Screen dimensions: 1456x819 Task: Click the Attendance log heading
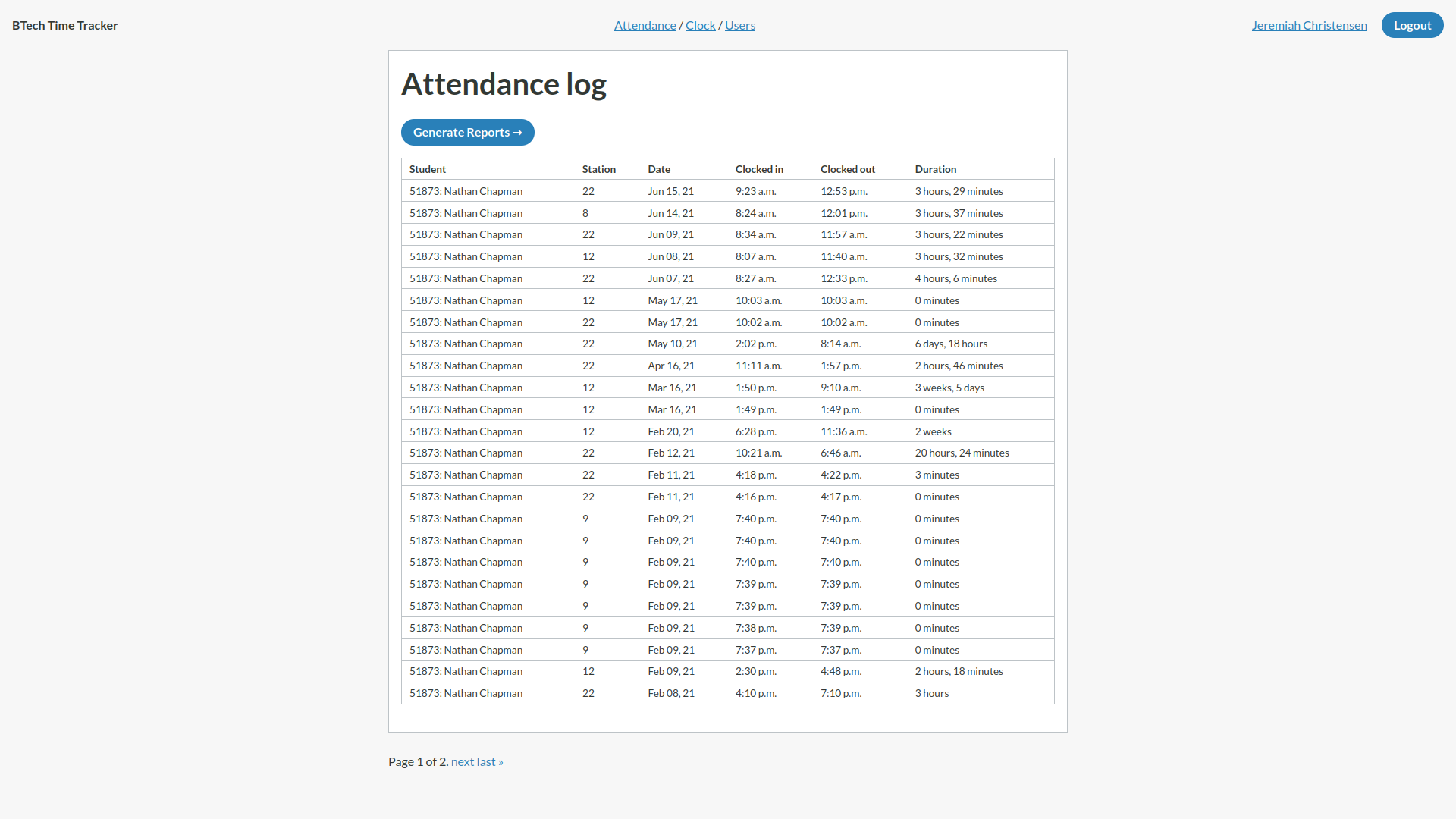tap(504, 84)
